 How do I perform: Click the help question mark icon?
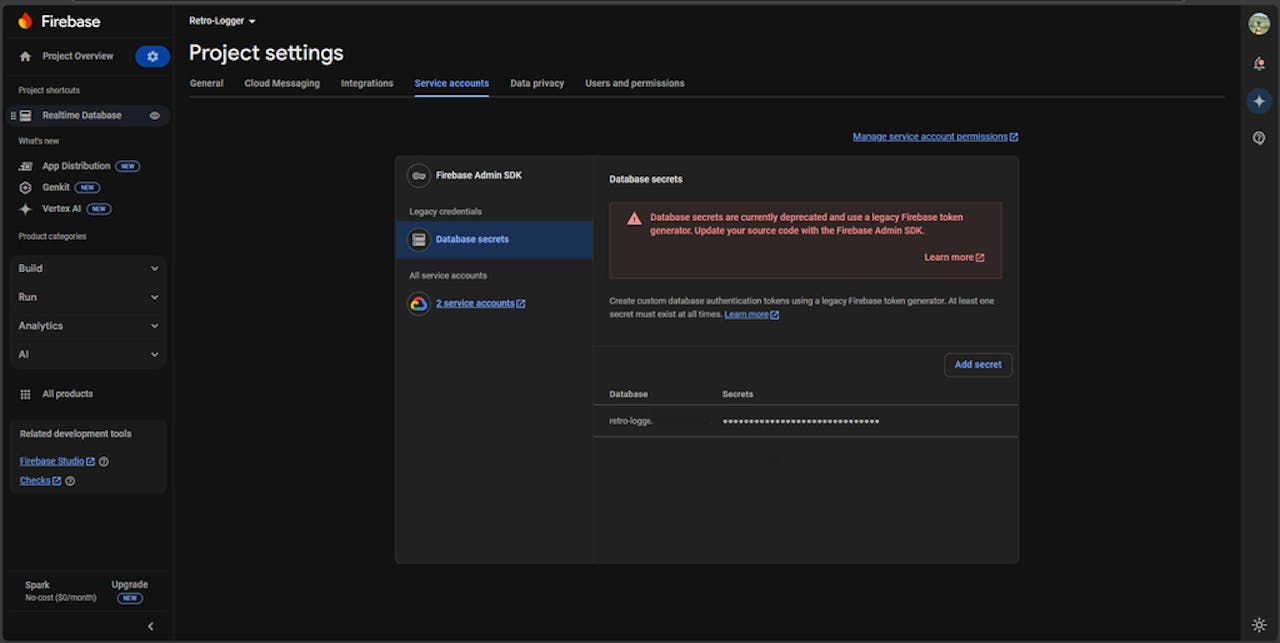point(1259,138)
